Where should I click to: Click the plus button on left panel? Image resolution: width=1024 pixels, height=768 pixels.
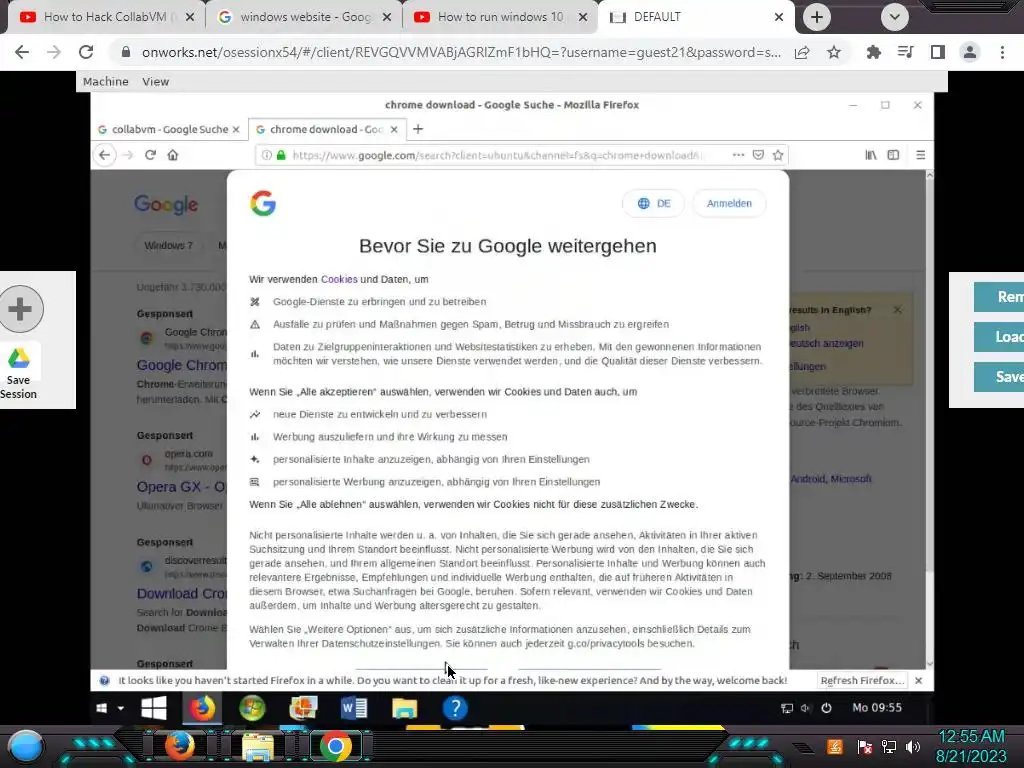tap(20, 309)
